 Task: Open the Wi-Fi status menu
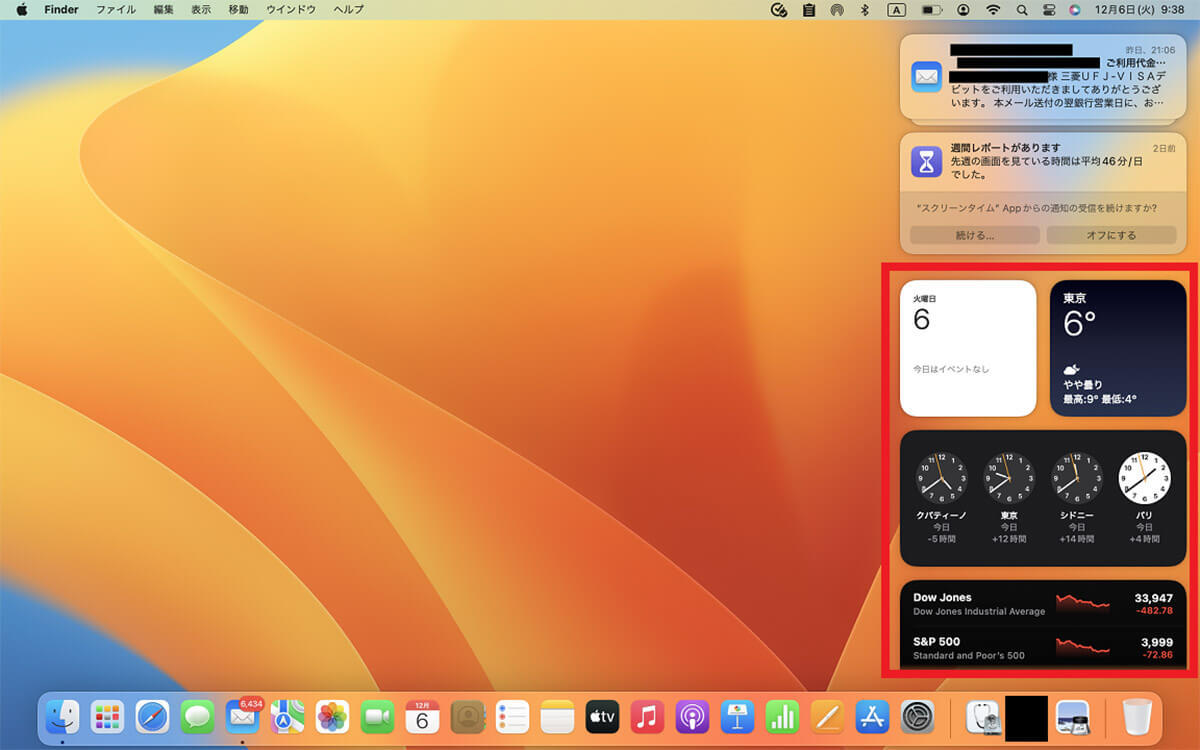point(993,9)
